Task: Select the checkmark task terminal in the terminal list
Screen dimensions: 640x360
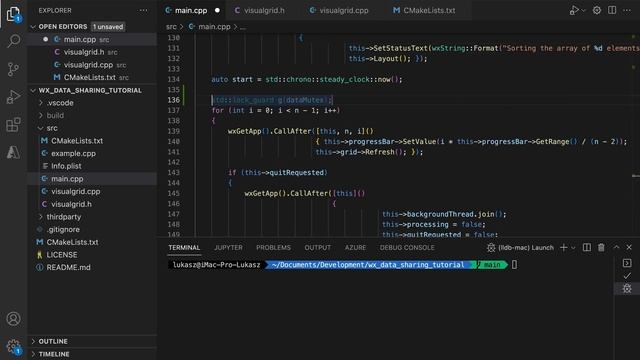Action: pyautogui.click(x=627, y=276)
